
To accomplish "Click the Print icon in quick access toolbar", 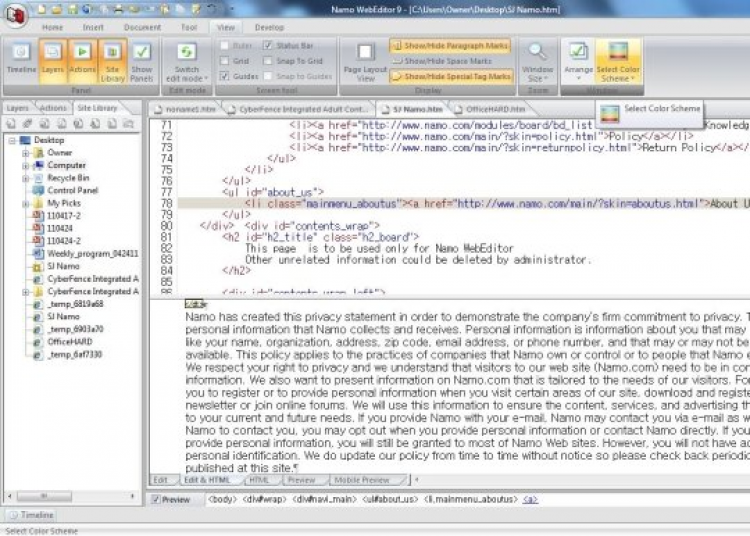I will tap(118, 9).
